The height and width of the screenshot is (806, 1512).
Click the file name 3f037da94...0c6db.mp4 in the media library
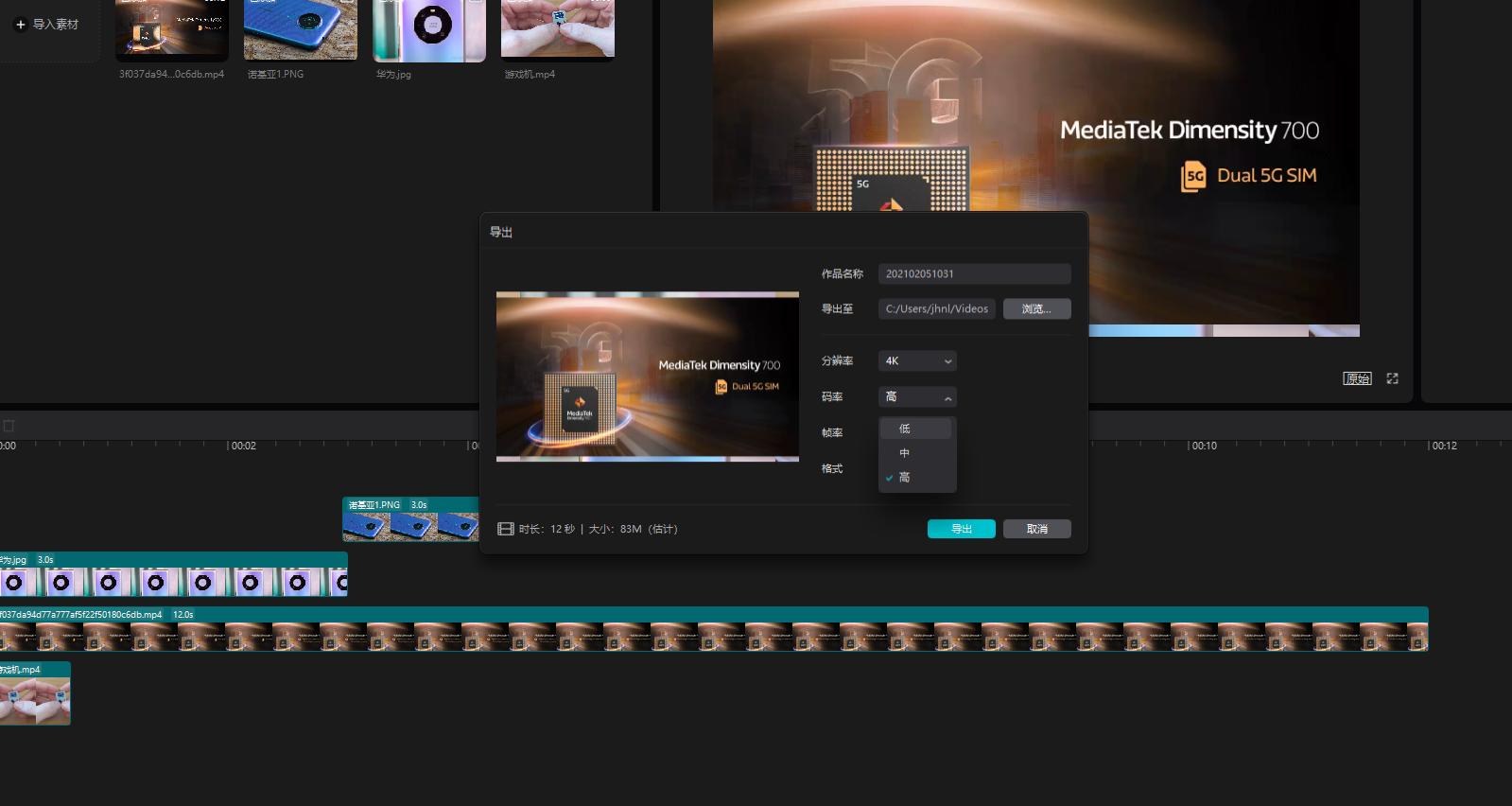coord(171,75)
